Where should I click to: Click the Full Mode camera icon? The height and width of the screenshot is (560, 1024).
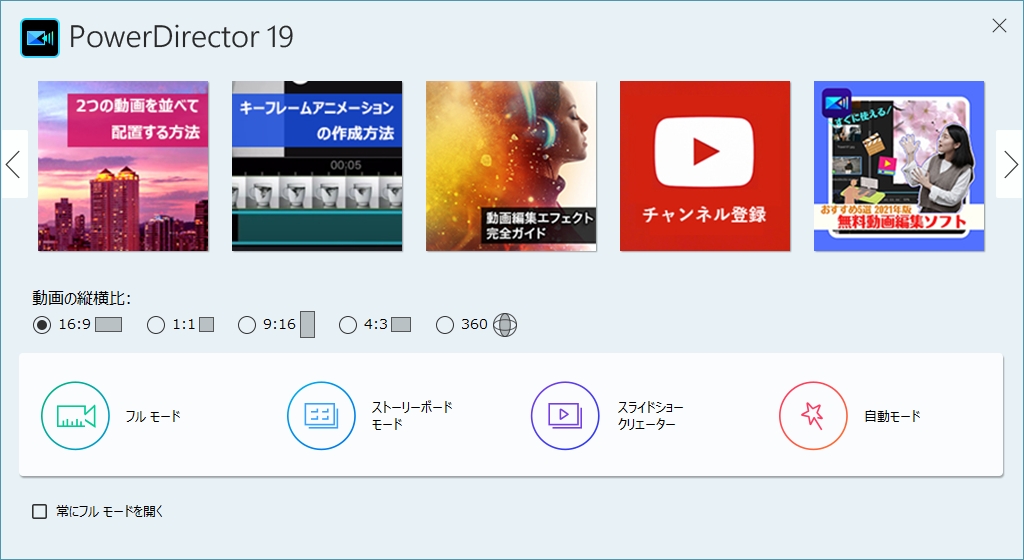75,416
